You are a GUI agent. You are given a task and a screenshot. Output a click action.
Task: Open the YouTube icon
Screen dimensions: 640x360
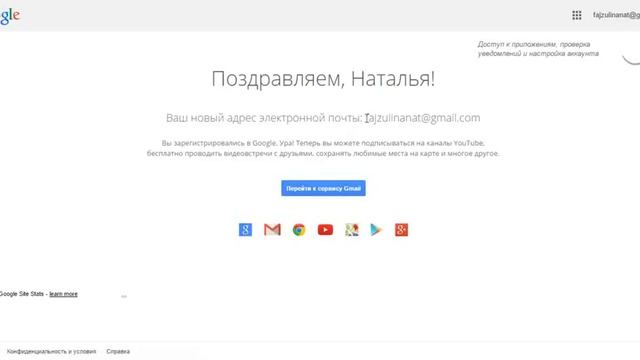325,230
